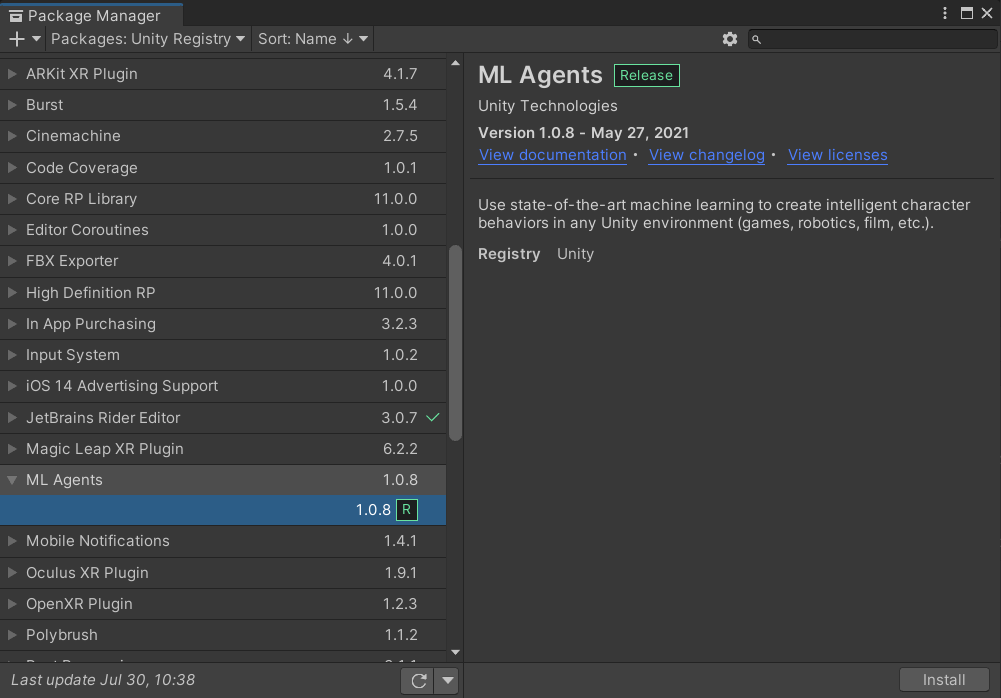
Task: Expand the Polybrush package versions
Action: 11,635
